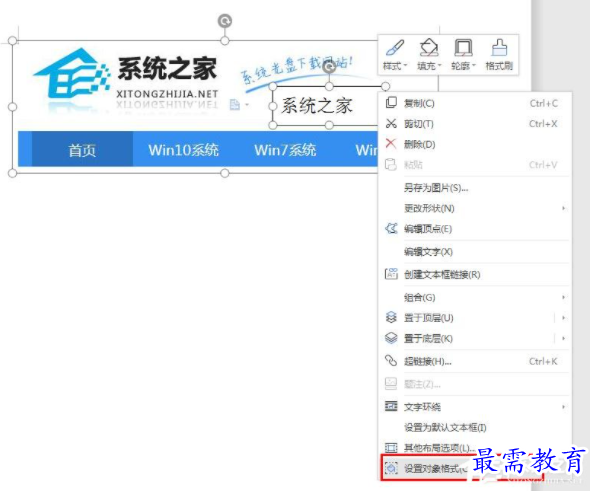
Task: Click the scissors icon beside 剪切
Action: point(391,123)
